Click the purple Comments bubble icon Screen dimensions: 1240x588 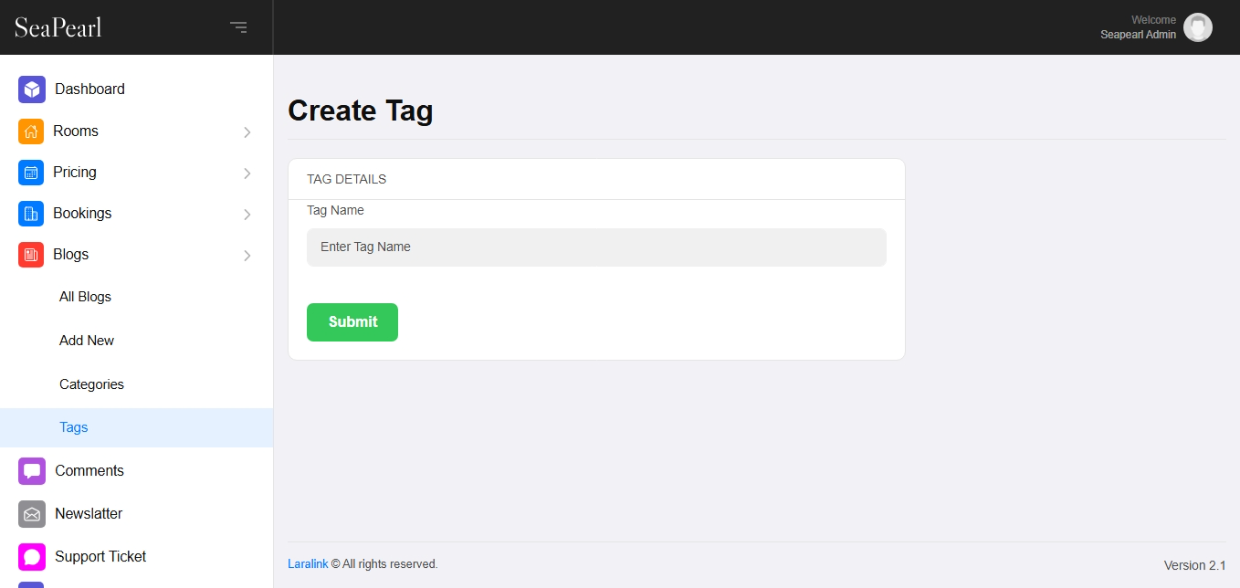[x=32, y=470]
